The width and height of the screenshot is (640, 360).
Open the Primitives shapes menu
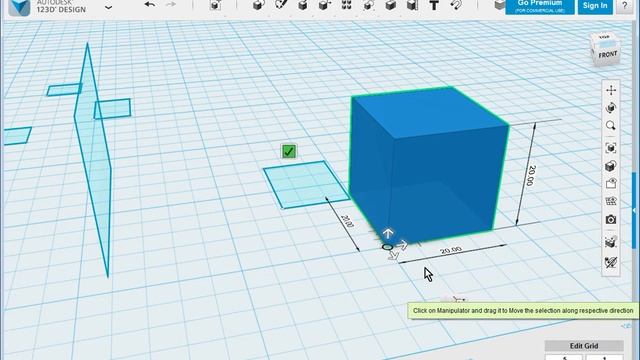258,5
